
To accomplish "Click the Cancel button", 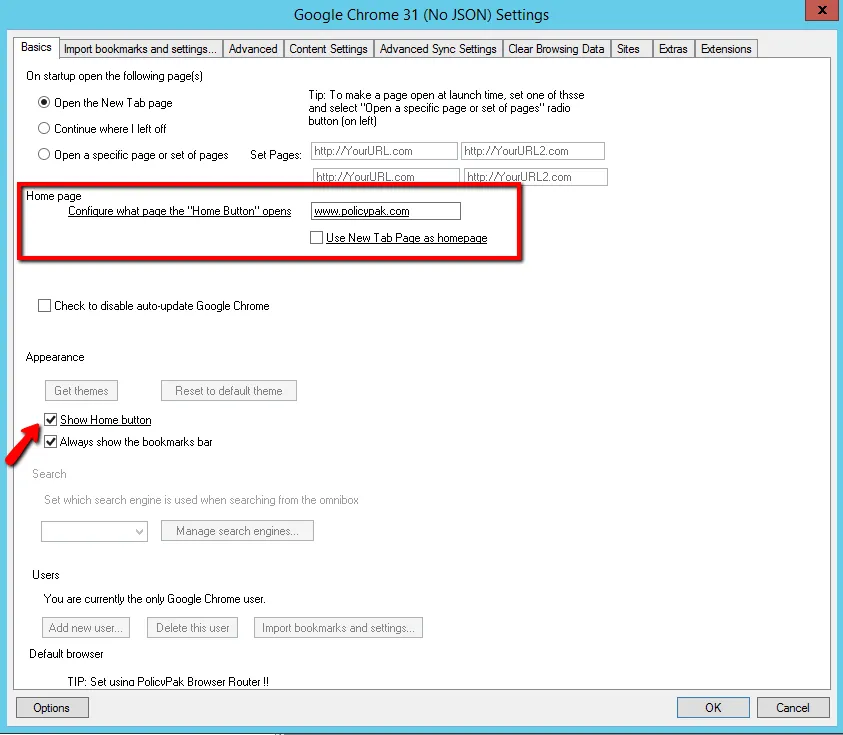I will coord(792,708).
